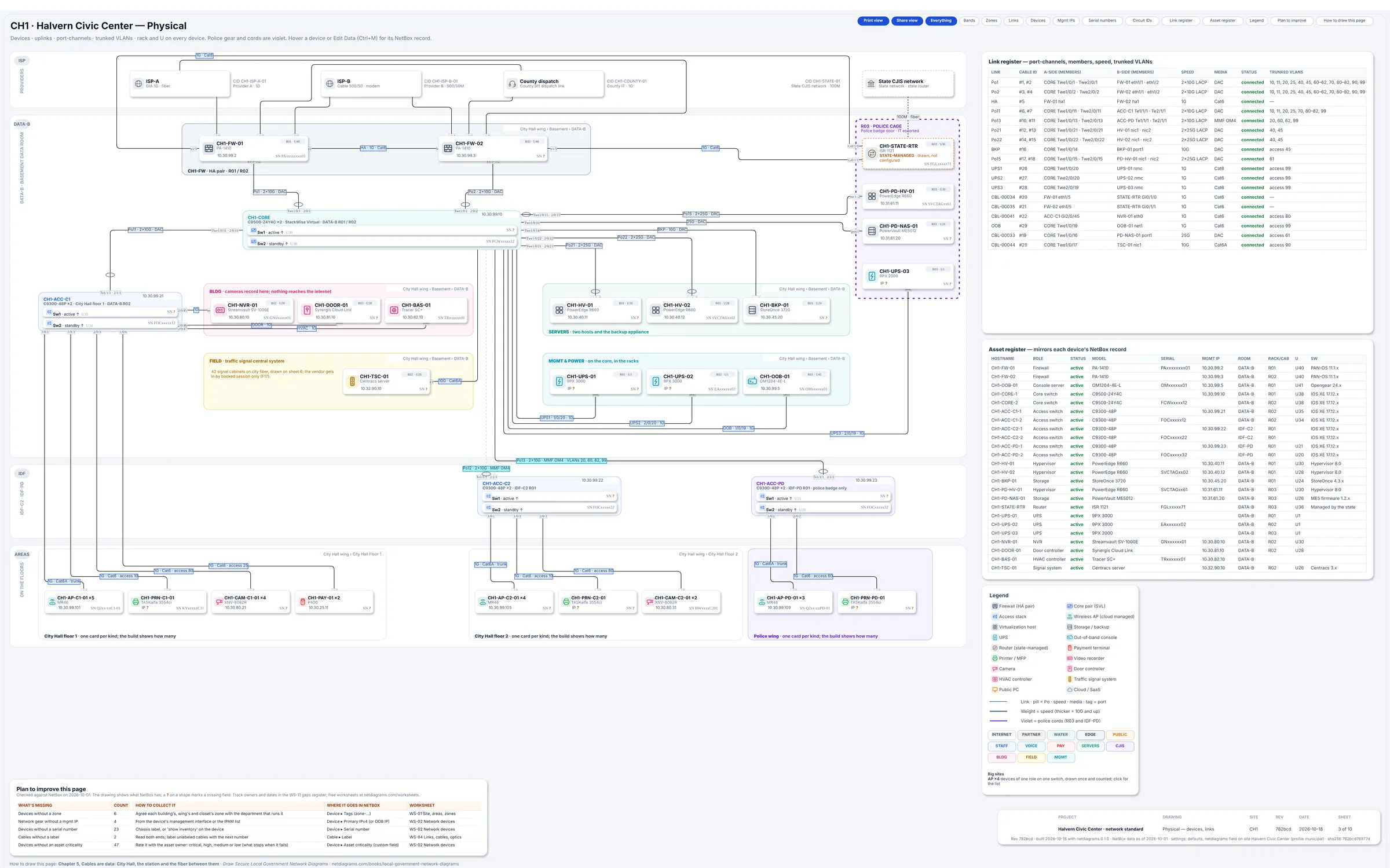Viewport: 1390px width, 868px height.
Task: Toggle the Devices layer pill
Action: (x=1038, y=21)
